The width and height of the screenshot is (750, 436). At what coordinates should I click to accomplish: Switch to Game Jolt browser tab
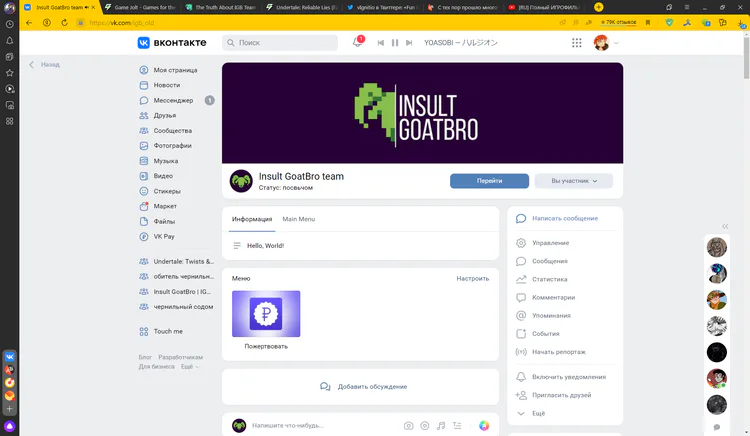[x=141, y=7]
